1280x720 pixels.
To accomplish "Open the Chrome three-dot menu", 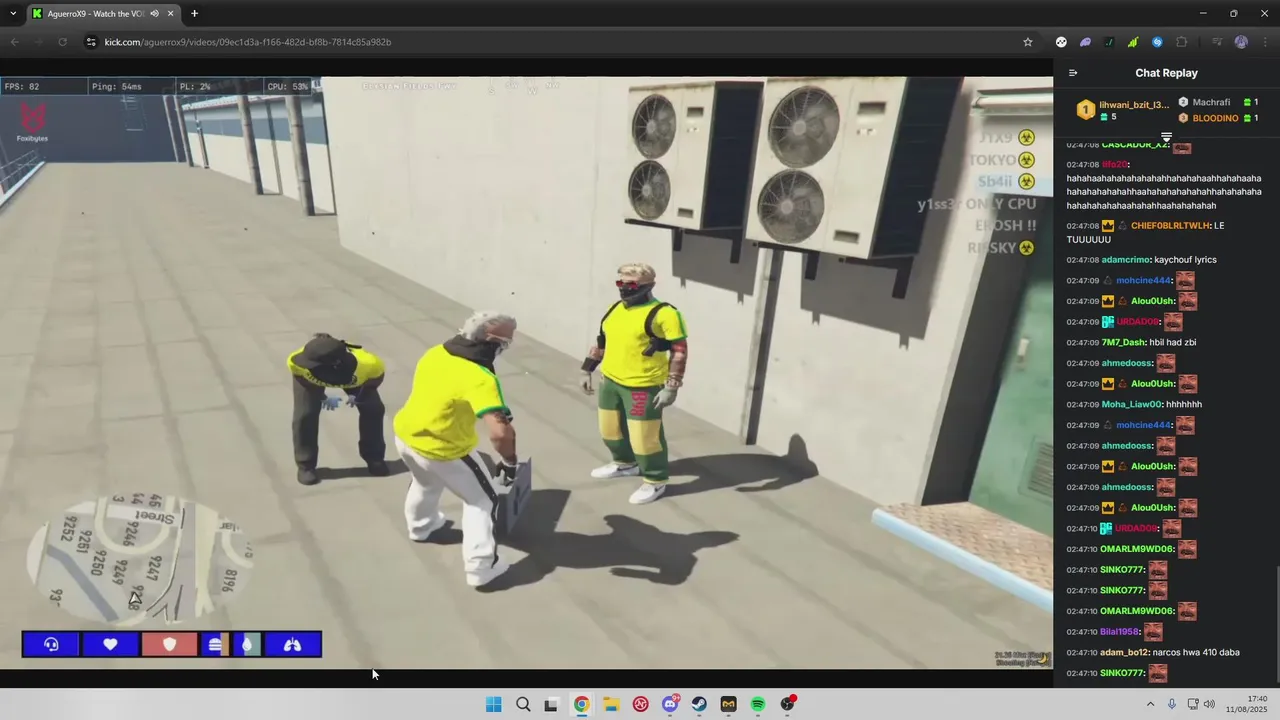I will pyautogui.click(x=1264, y=42).
